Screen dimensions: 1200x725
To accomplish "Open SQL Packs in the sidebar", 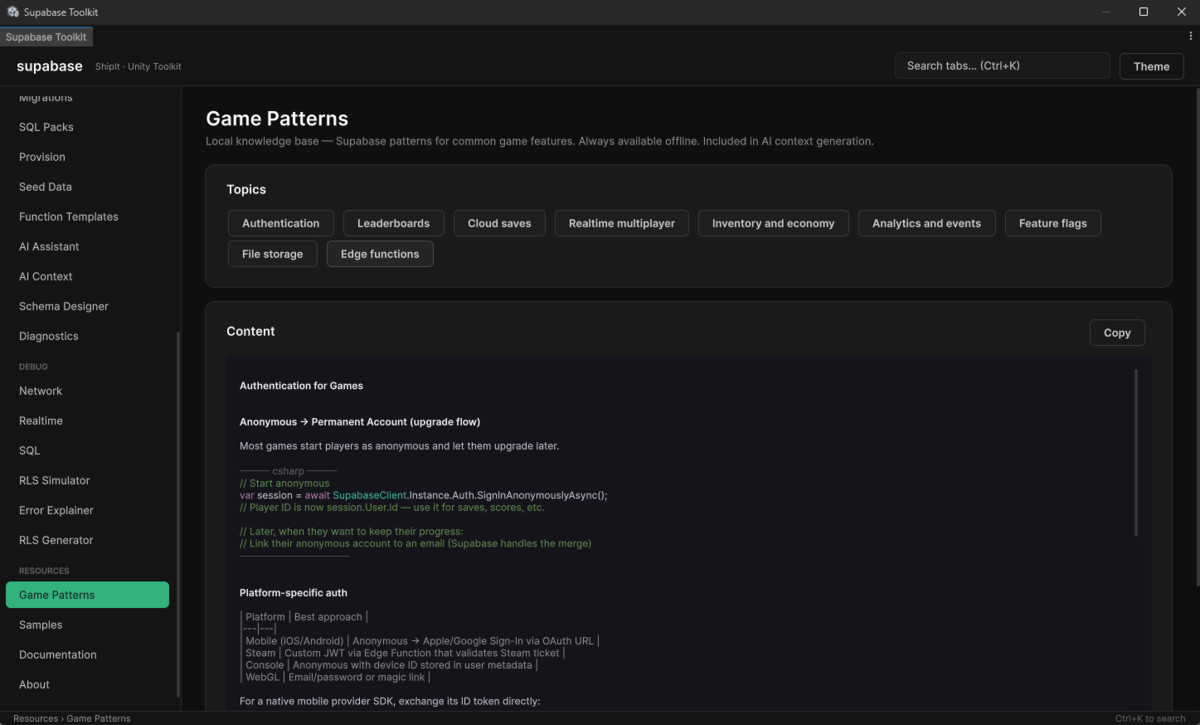I will (46, 127).
